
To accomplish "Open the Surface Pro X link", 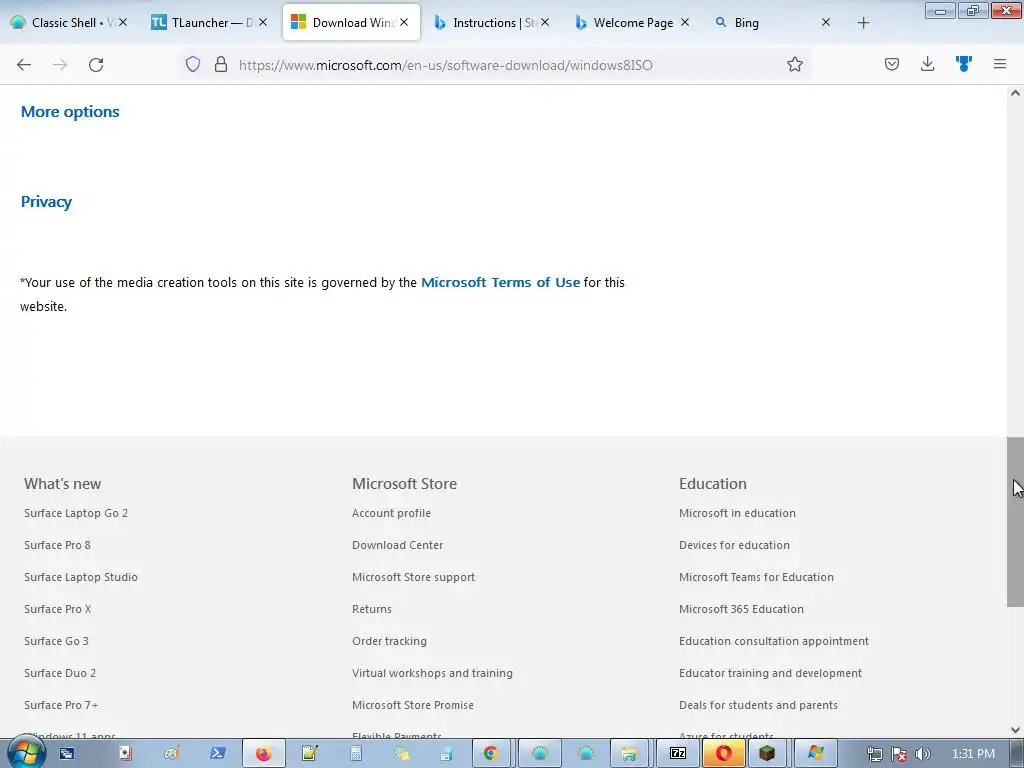I will pos(57,609).
